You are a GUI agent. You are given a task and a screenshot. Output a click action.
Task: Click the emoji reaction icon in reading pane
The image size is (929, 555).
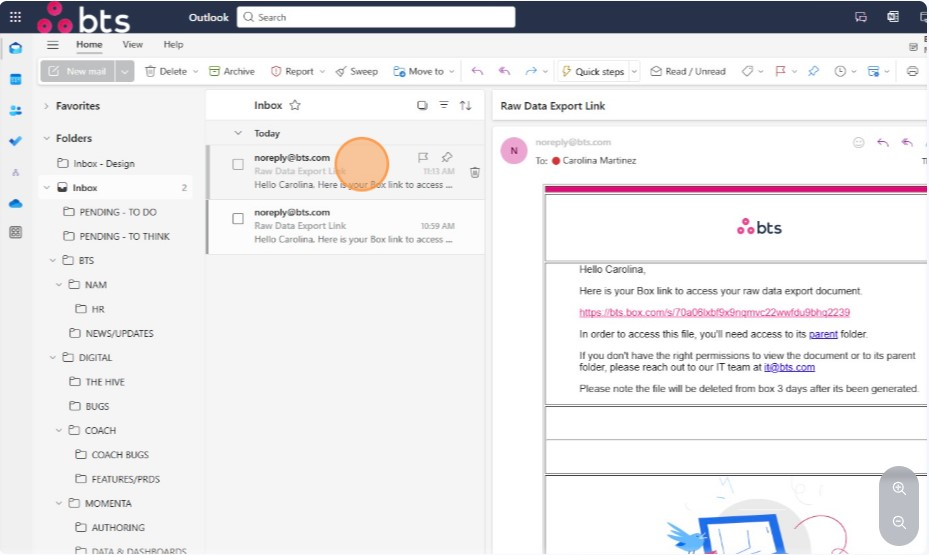tap(858, 142)
